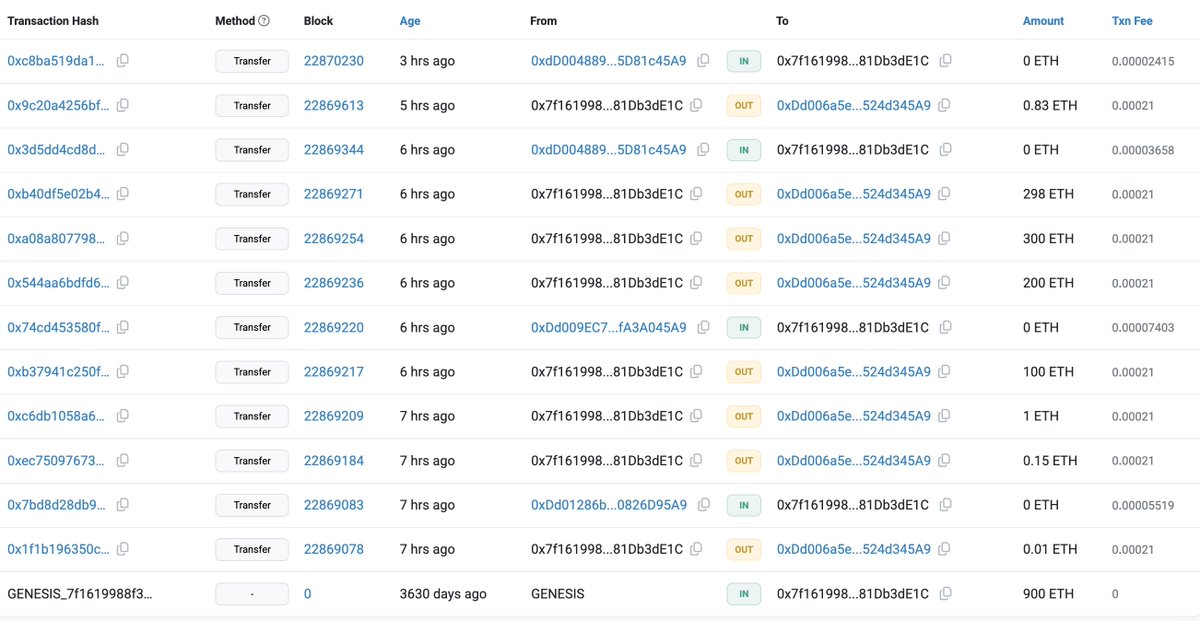1200x621 pixels.
Task: Copy transaction hash 0x74cd453580f…
Action: [123, 327]
